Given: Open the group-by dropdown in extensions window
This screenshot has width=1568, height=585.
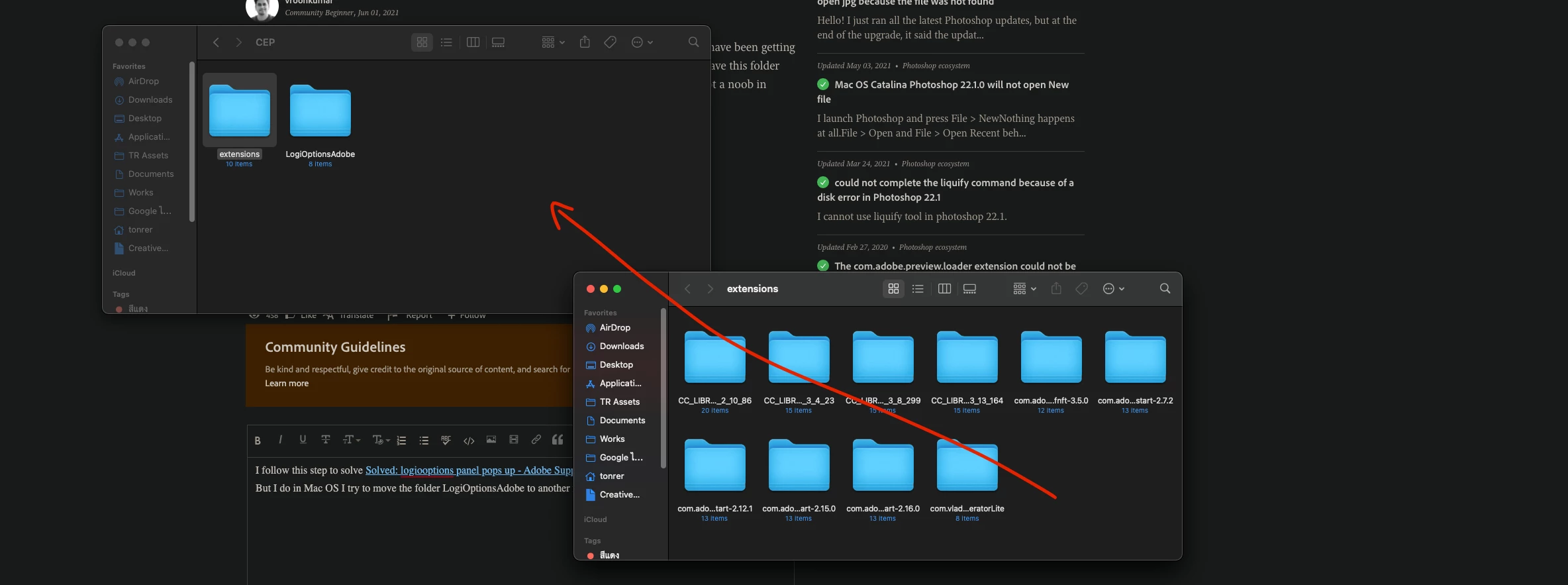Looking at the screenshot, I should [1024, 289].
